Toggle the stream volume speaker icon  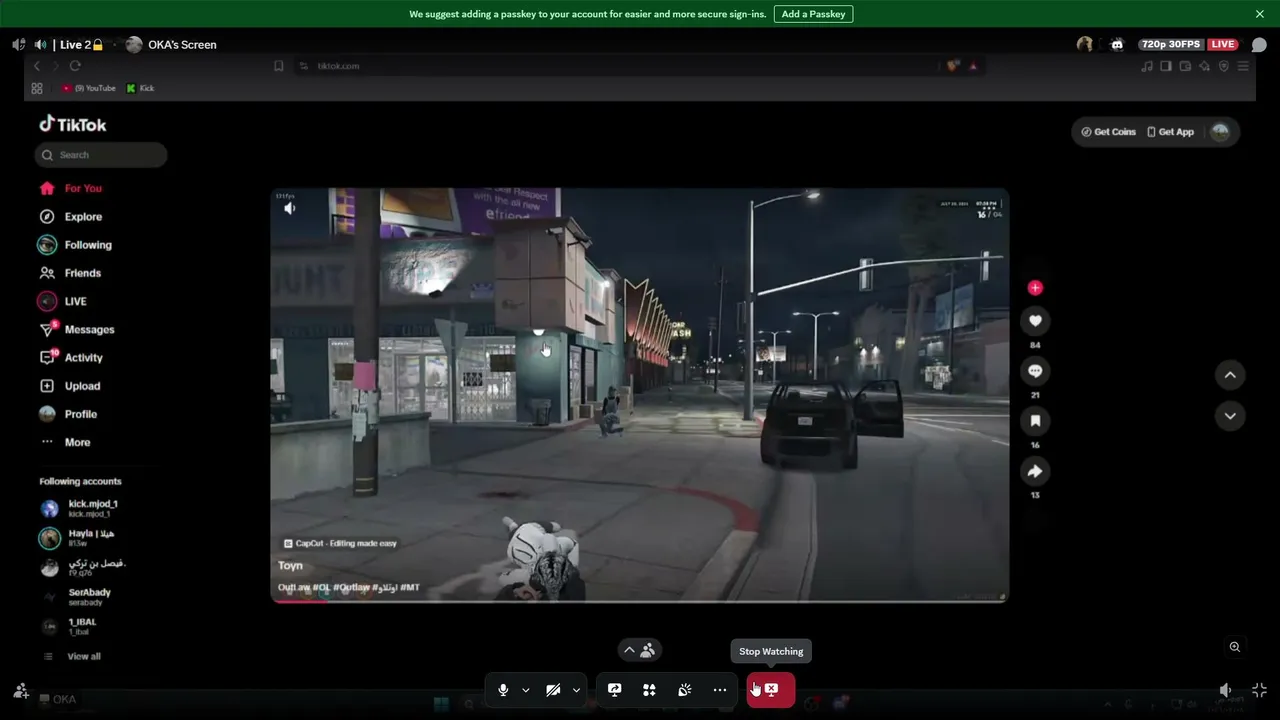point(1226,690)
